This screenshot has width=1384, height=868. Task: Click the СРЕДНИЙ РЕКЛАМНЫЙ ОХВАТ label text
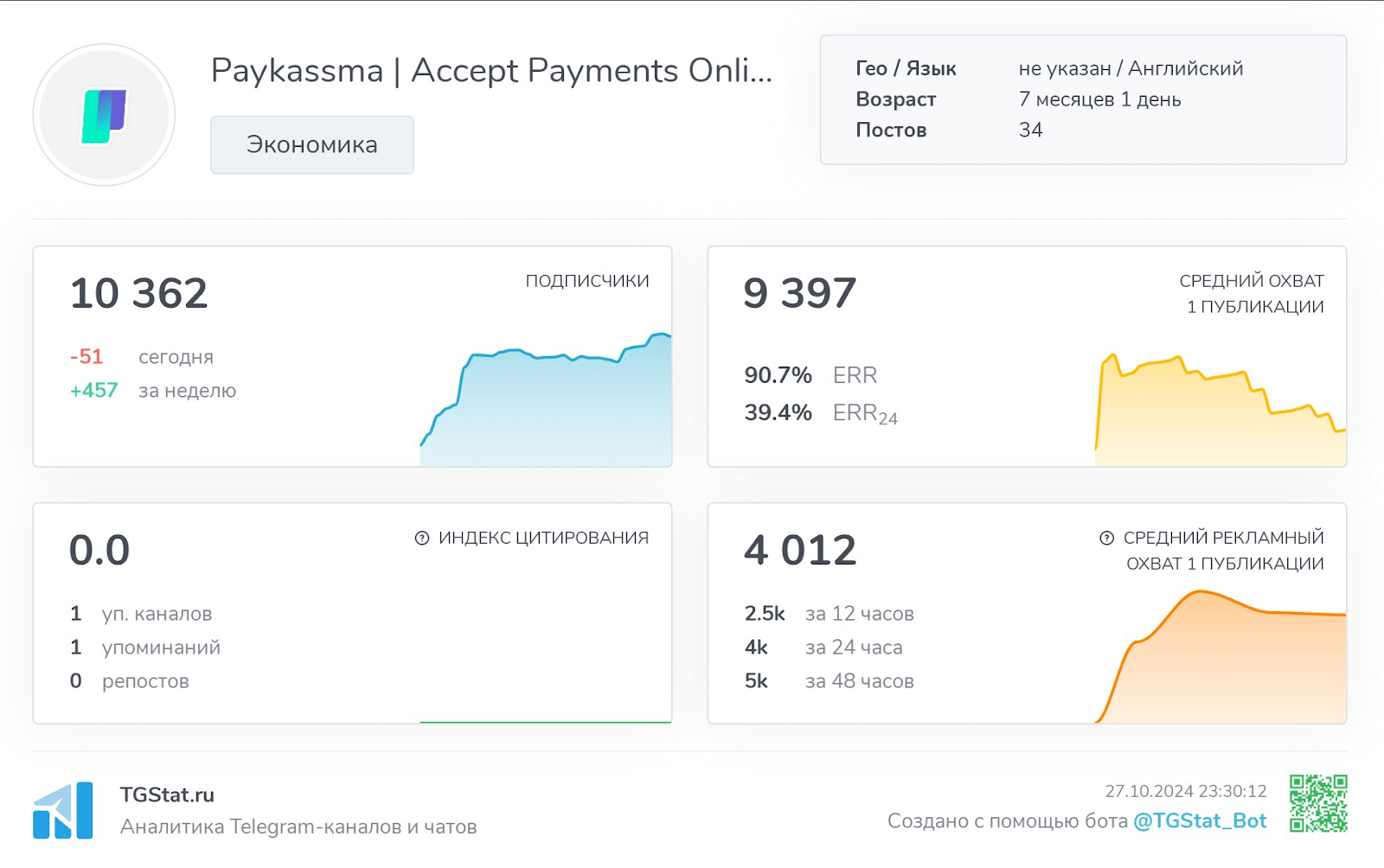1224,551
